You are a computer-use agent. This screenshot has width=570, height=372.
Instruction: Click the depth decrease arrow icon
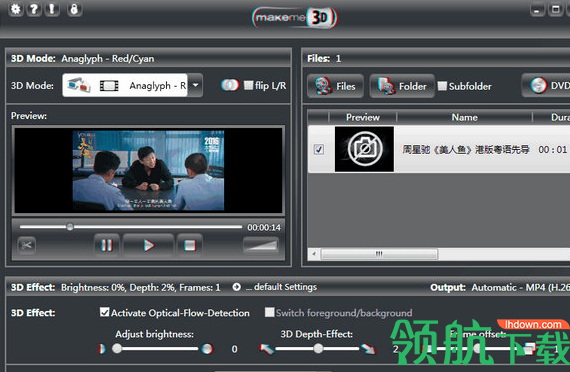[267, 349]
